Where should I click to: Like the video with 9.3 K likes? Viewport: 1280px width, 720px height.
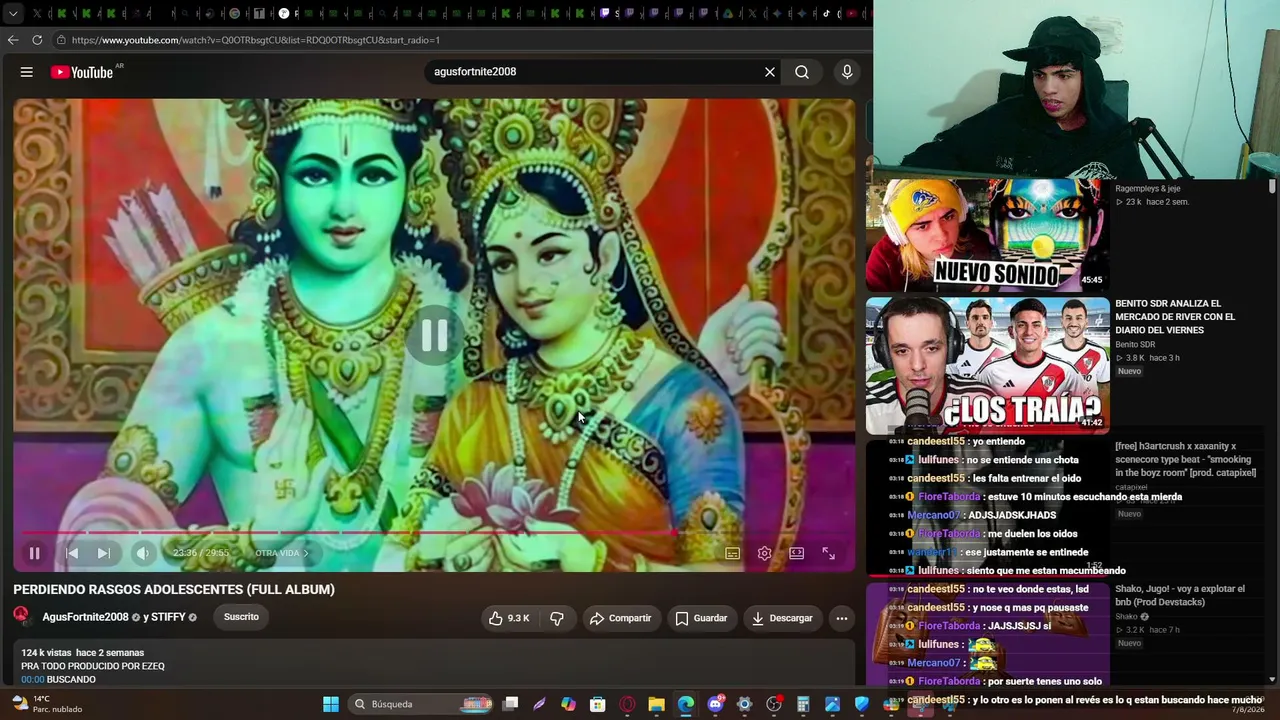(x=510, y=618)
